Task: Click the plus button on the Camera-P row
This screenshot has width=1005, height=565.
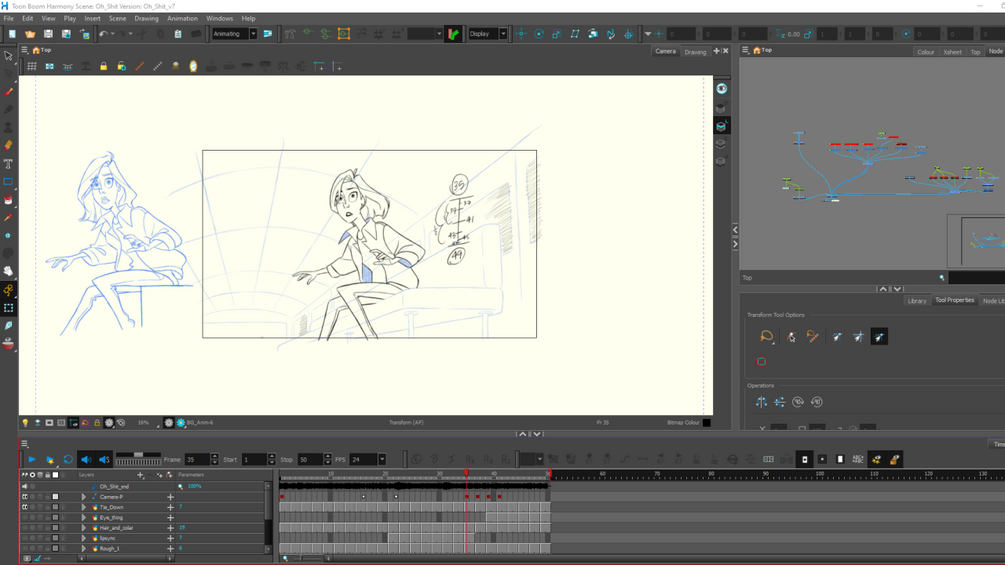Action: pyautogui.click(x=170, y=496)
